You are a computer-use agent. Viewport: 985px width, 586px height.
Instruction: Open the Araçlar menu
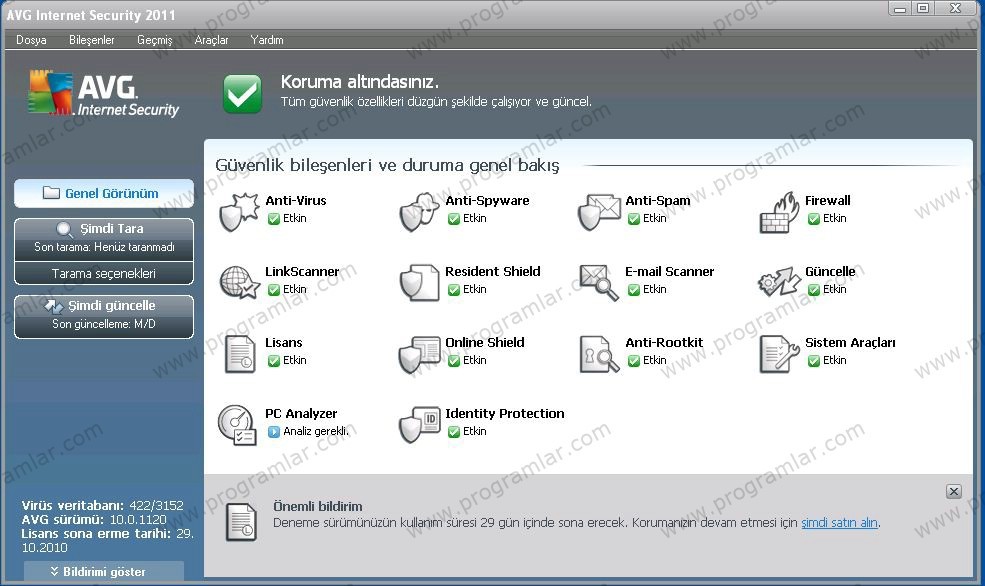[x=211, y=40]
